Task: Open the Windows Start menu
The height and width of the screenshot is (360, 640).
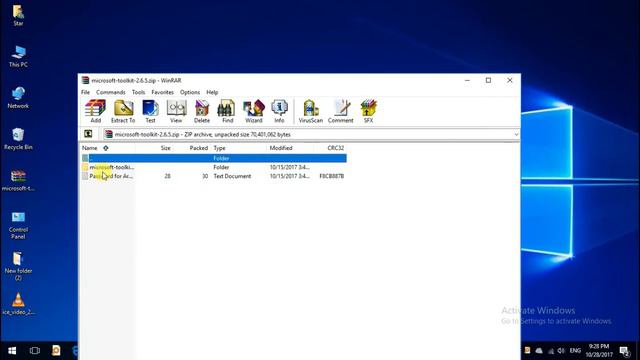Action: pyautogui.click(x=12, y=351)
